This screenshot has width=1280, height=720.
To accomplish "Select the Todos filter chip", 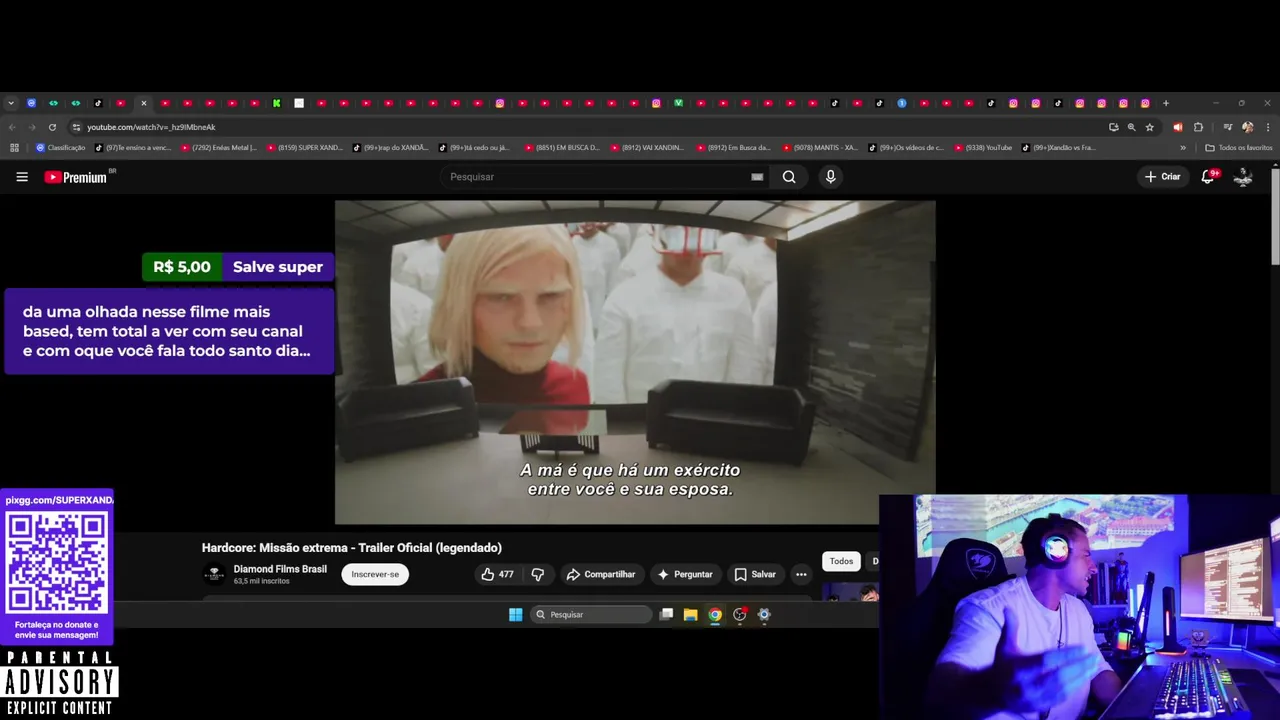I will [841, 561].
